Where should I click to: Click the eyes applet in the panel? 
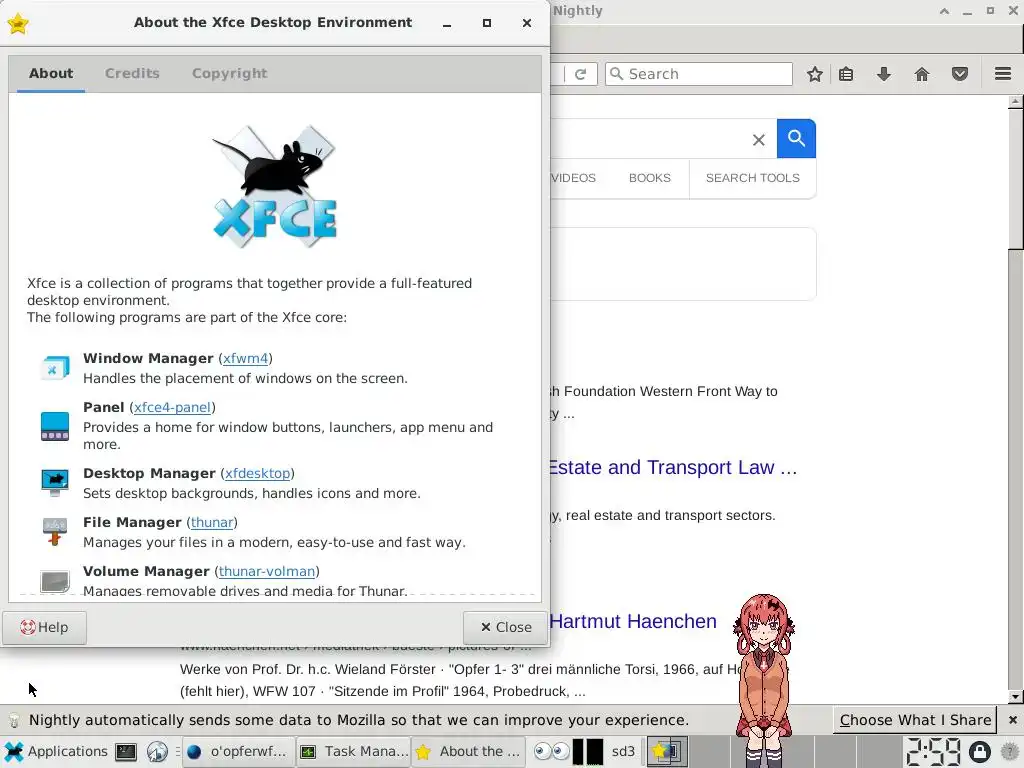tap(551, 752)
